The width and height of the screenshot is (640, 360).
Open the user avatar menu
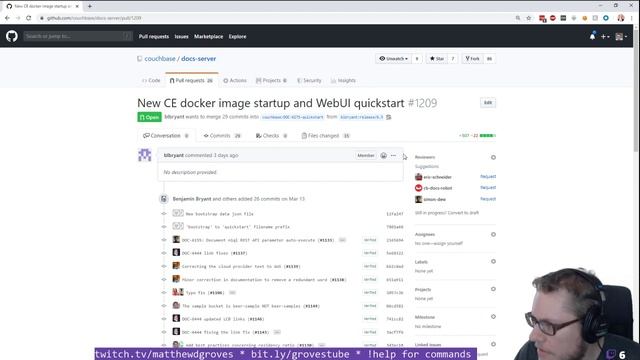coord(621,36)
